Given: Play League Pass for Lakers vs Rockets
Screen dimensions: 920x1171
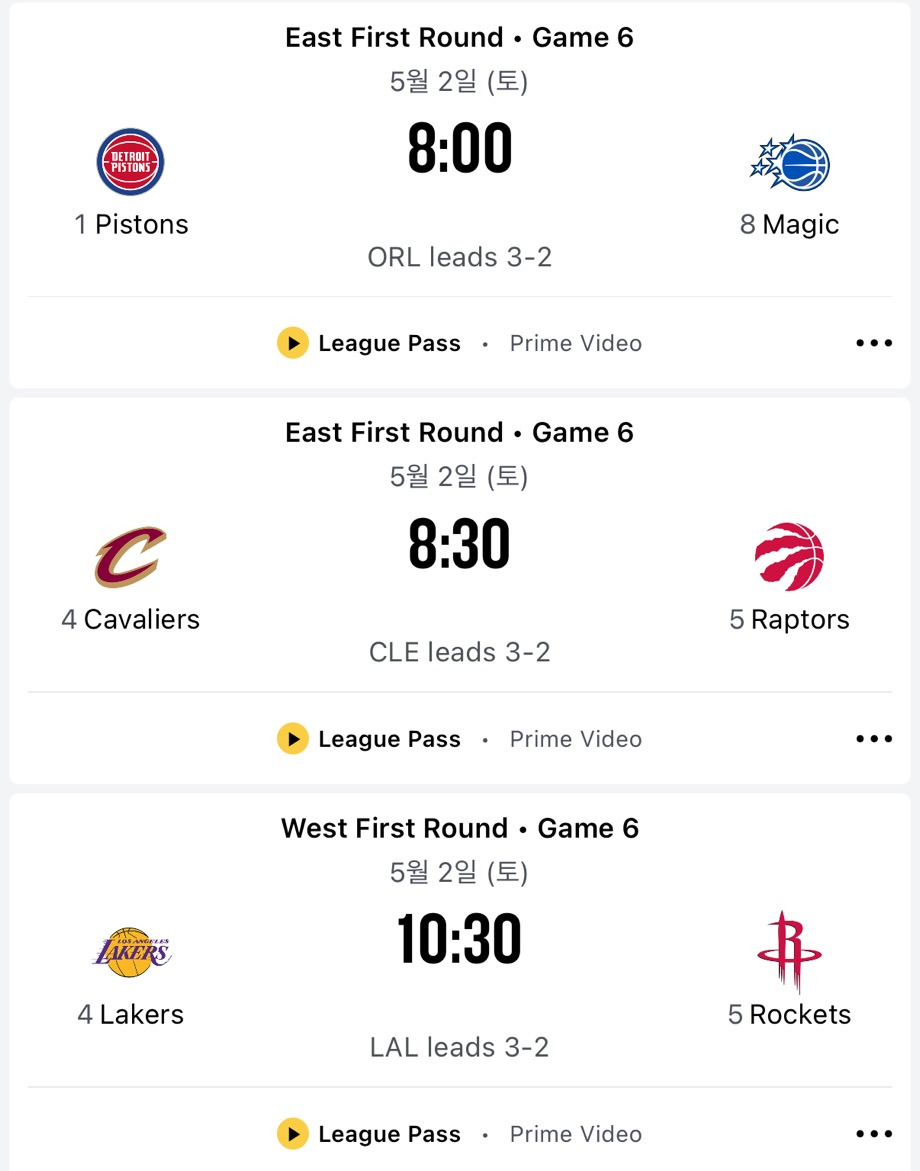Looking at the screenshot, I should click(x=369, y=1134).
